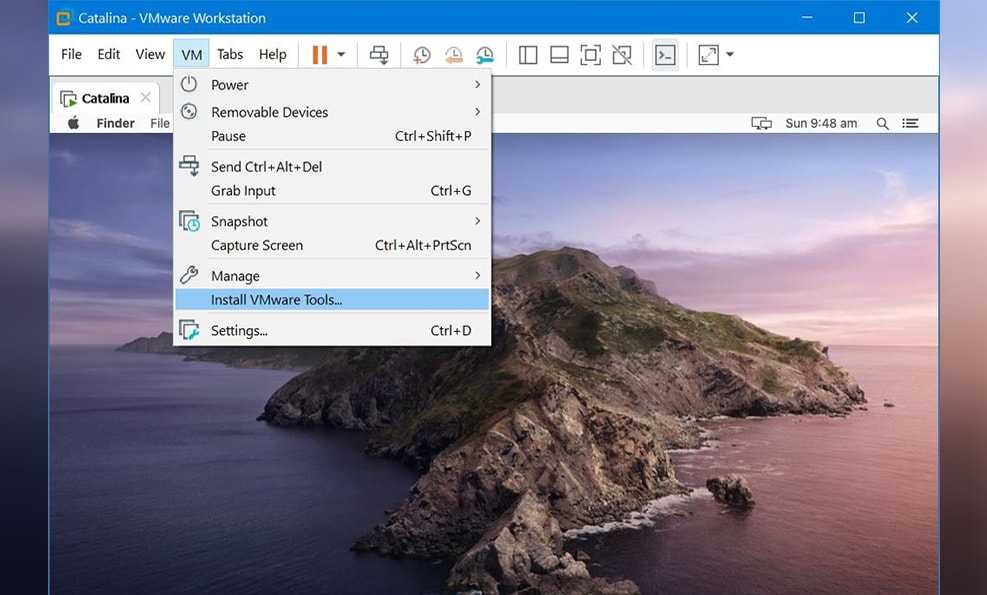987x595 pixels.
Task: Select Install VMware Tools menu entry
Action: [276, 300]
